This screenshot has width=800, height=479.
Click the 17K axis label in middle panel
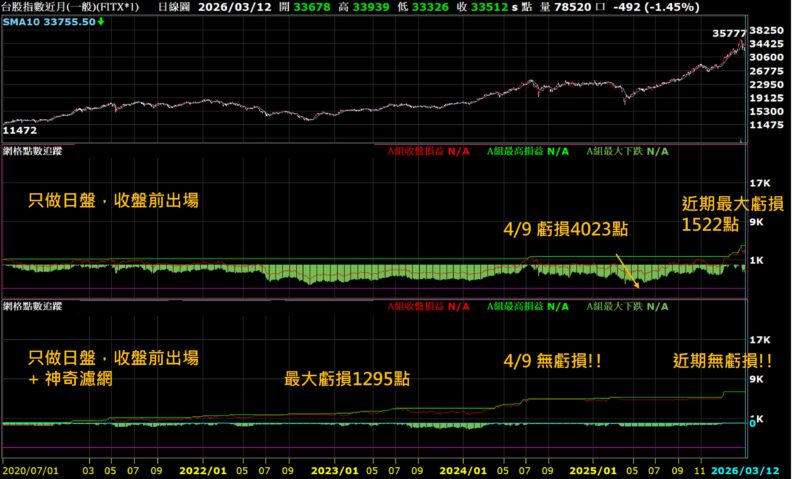point(760,183)
